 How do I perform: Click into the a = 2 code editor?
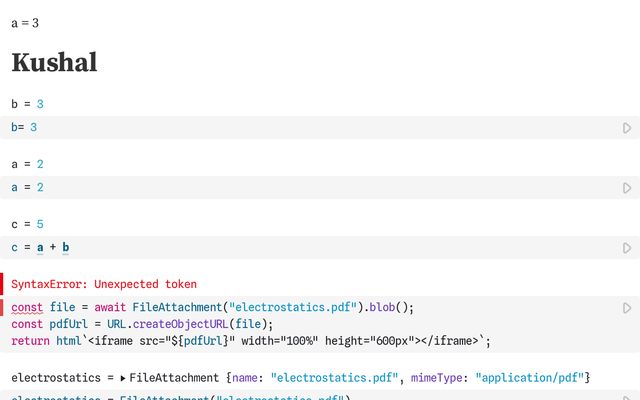[310, 187]
